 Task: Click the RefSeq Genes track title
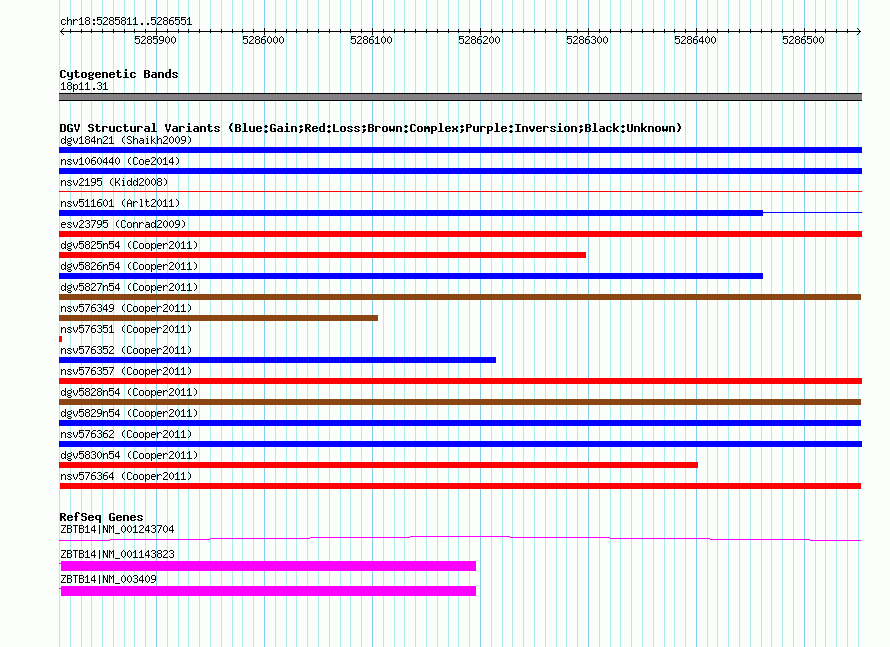point(101,517)
